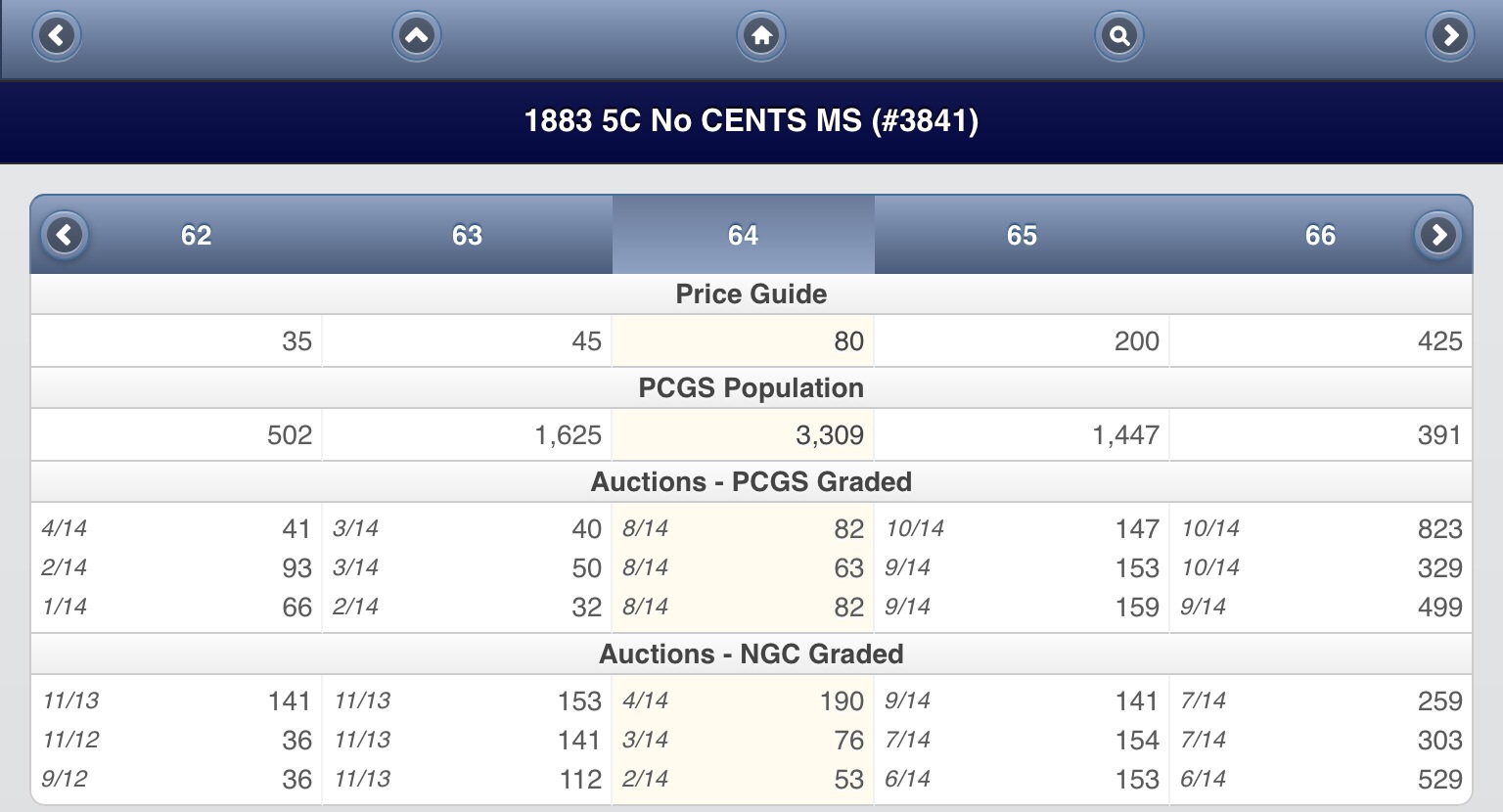This screenshot has height=812, width=1503.
Task: Open the home screen icon
Action: 761,36
